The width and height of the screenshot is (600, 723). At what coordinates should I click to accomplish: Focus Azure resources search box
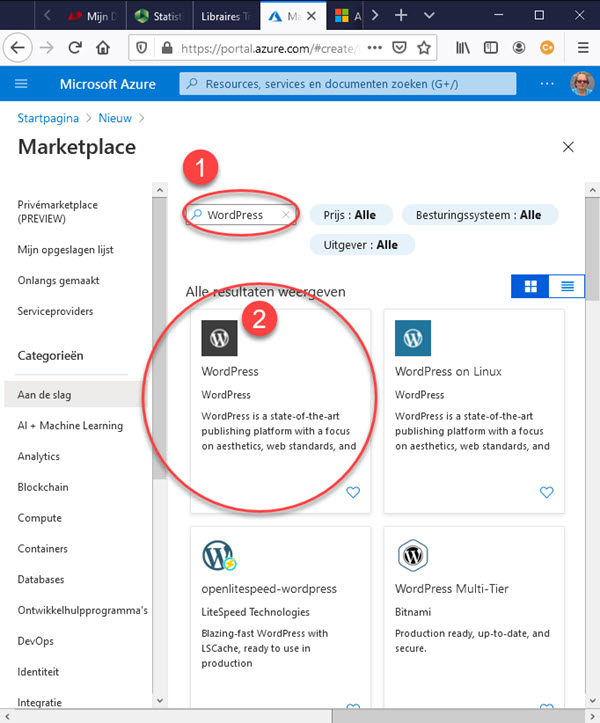pos(348,84)
